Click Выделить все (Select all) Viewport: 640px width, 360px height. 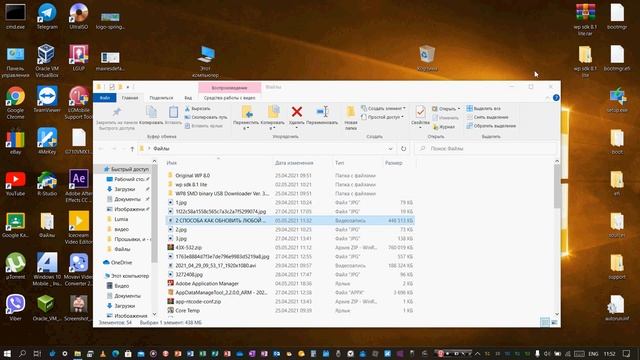pos(484,109)
